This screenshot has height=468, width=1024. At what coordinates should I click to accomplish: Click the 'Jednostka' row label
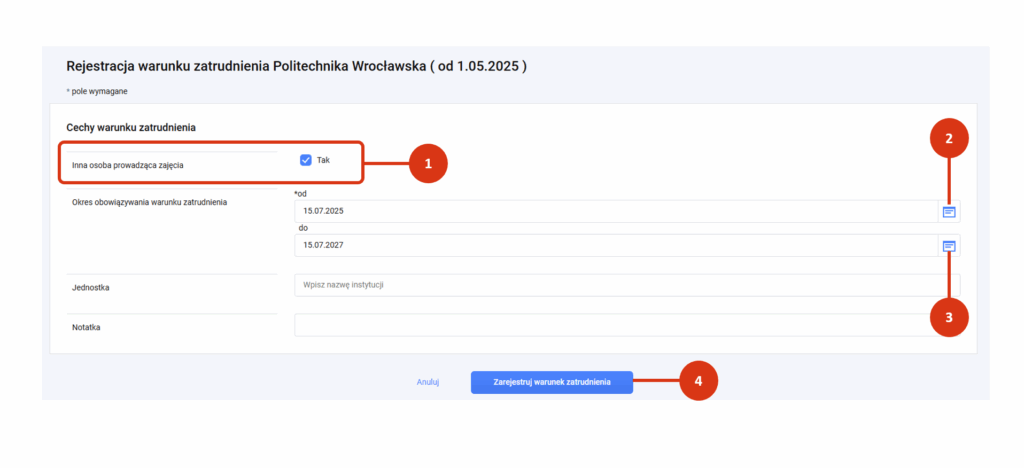tap(91, 288)
